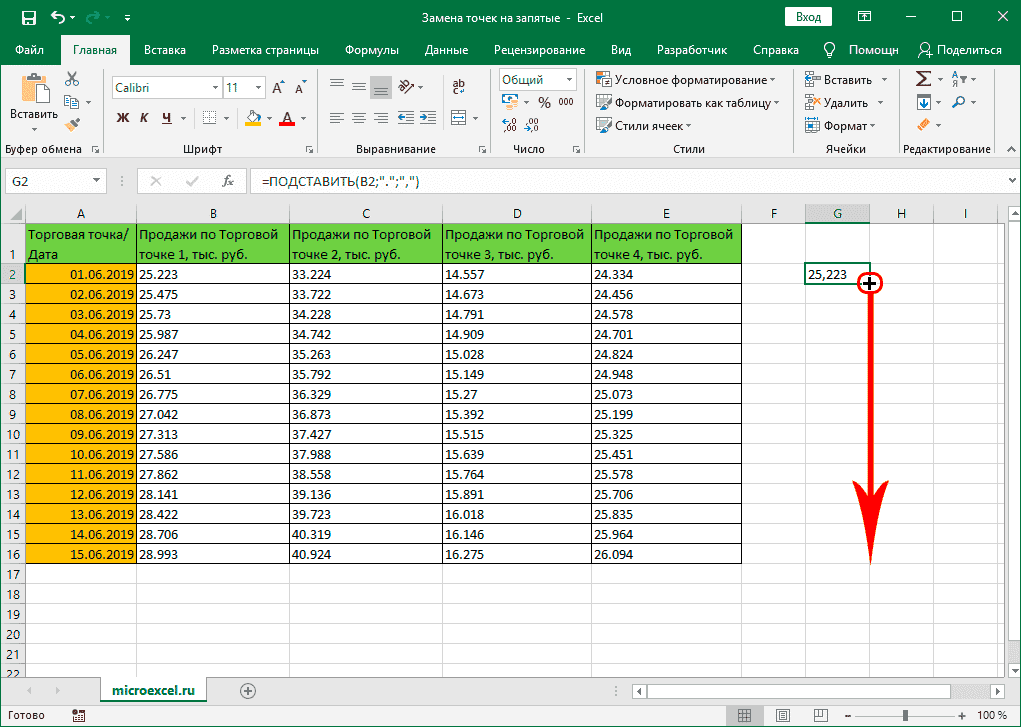This screenshot has height=727, width=1021.
Task: Click the AutoSum sigma icon
Action: 923,79
